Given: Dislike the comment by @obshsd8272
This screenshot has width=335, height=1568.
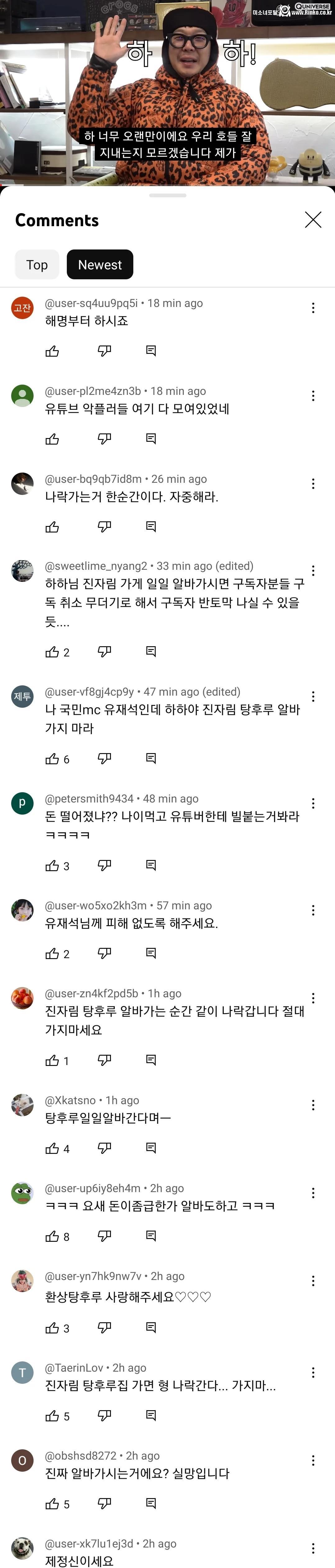Looking at the screenshot, I should 103,1503.
